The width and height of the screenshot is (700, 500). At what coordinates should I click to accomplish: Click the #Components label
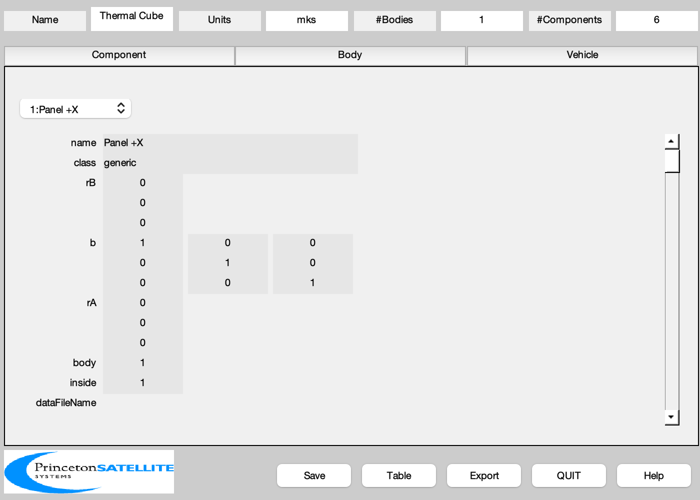click(x=570, y=21)
